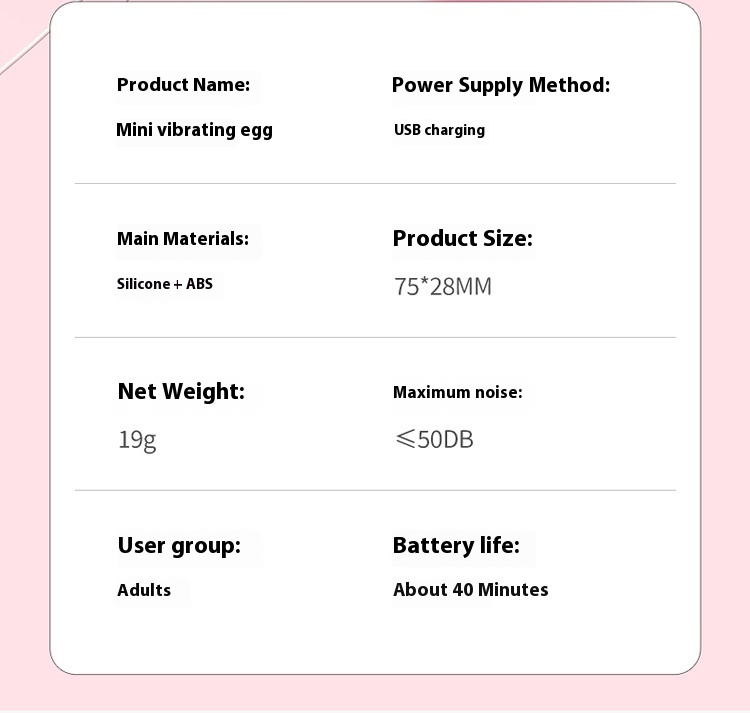Click the divider line below Main Materials row
This screenshot has height=713, width=750.
375,338
